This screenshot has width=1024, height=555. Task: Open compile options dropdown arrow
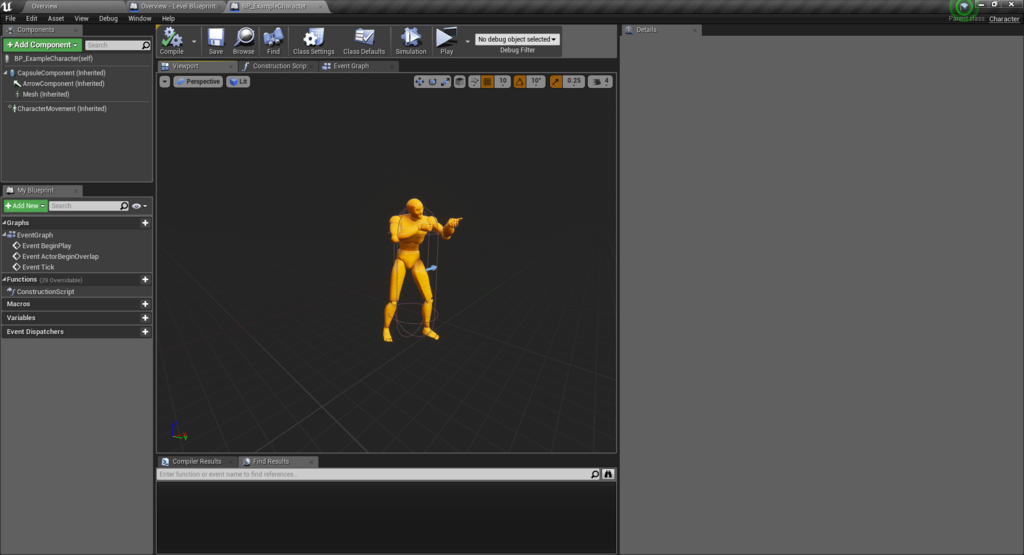click(194, 41)
